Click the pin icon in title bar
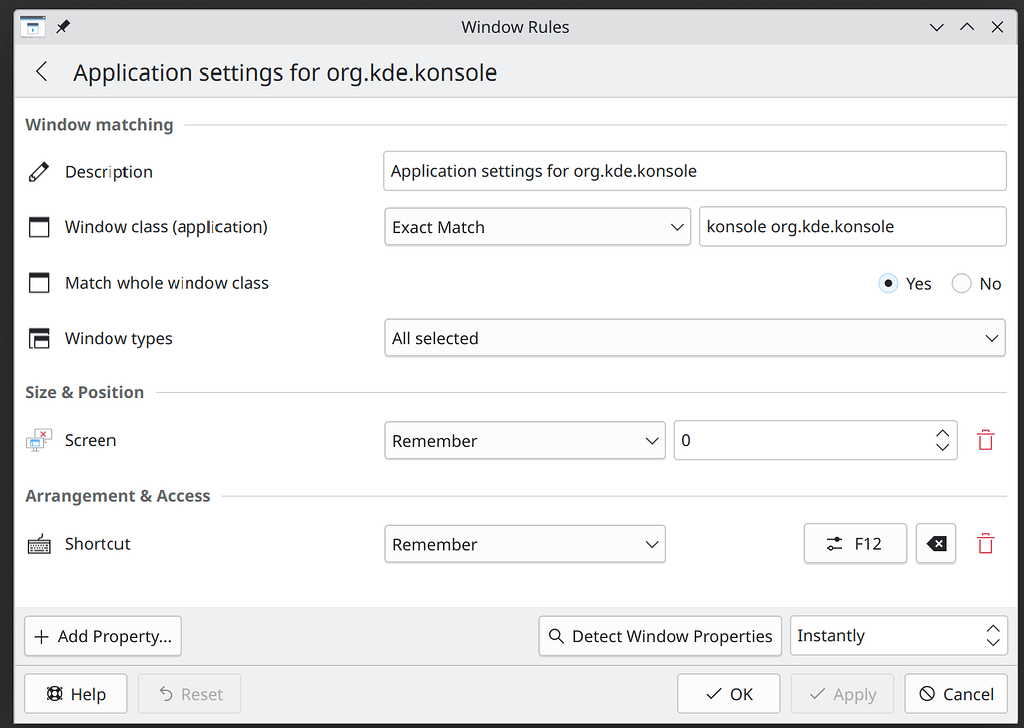 coord(62,27)
